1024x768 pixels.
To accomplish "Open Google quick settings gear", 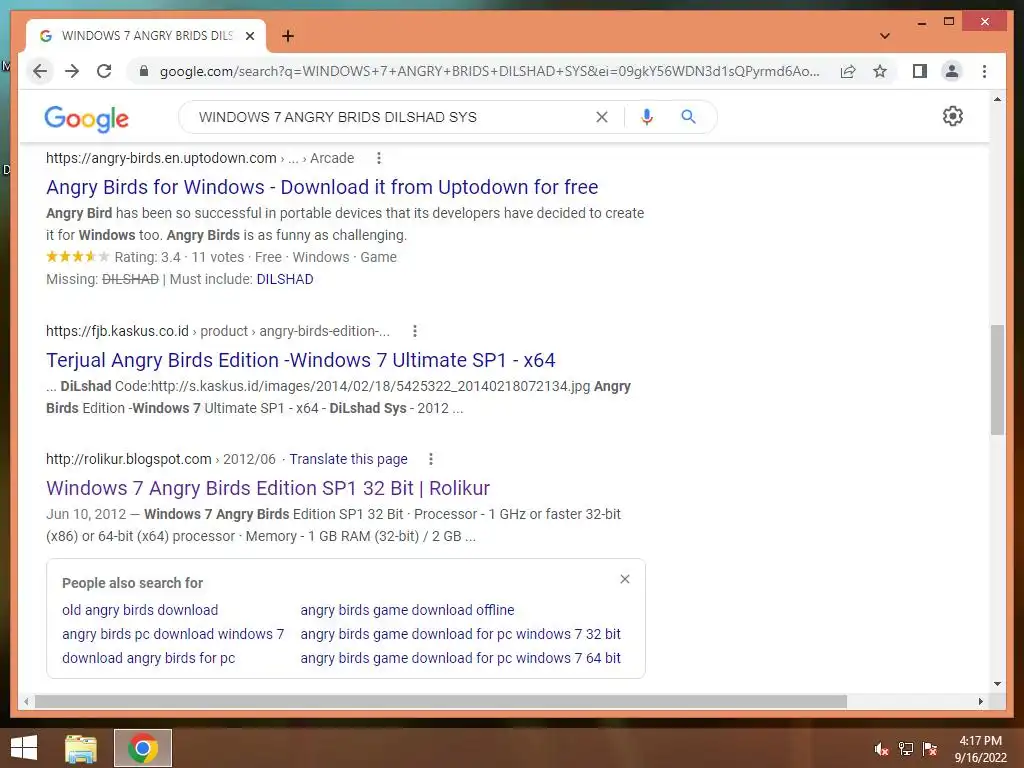I will [x=953, y=116].
